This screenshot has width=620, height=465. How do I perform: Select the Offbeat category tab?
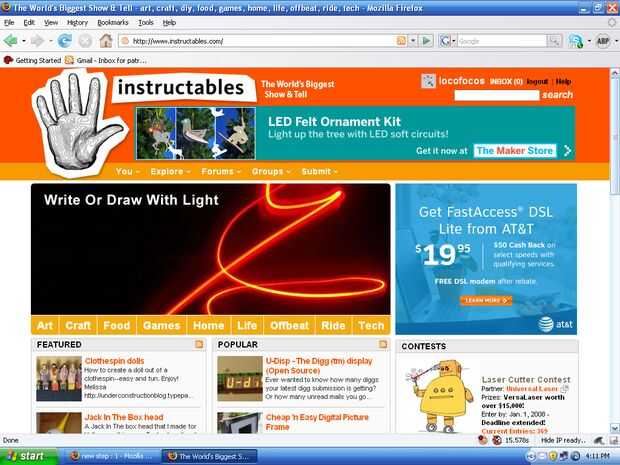click(289, 325)
